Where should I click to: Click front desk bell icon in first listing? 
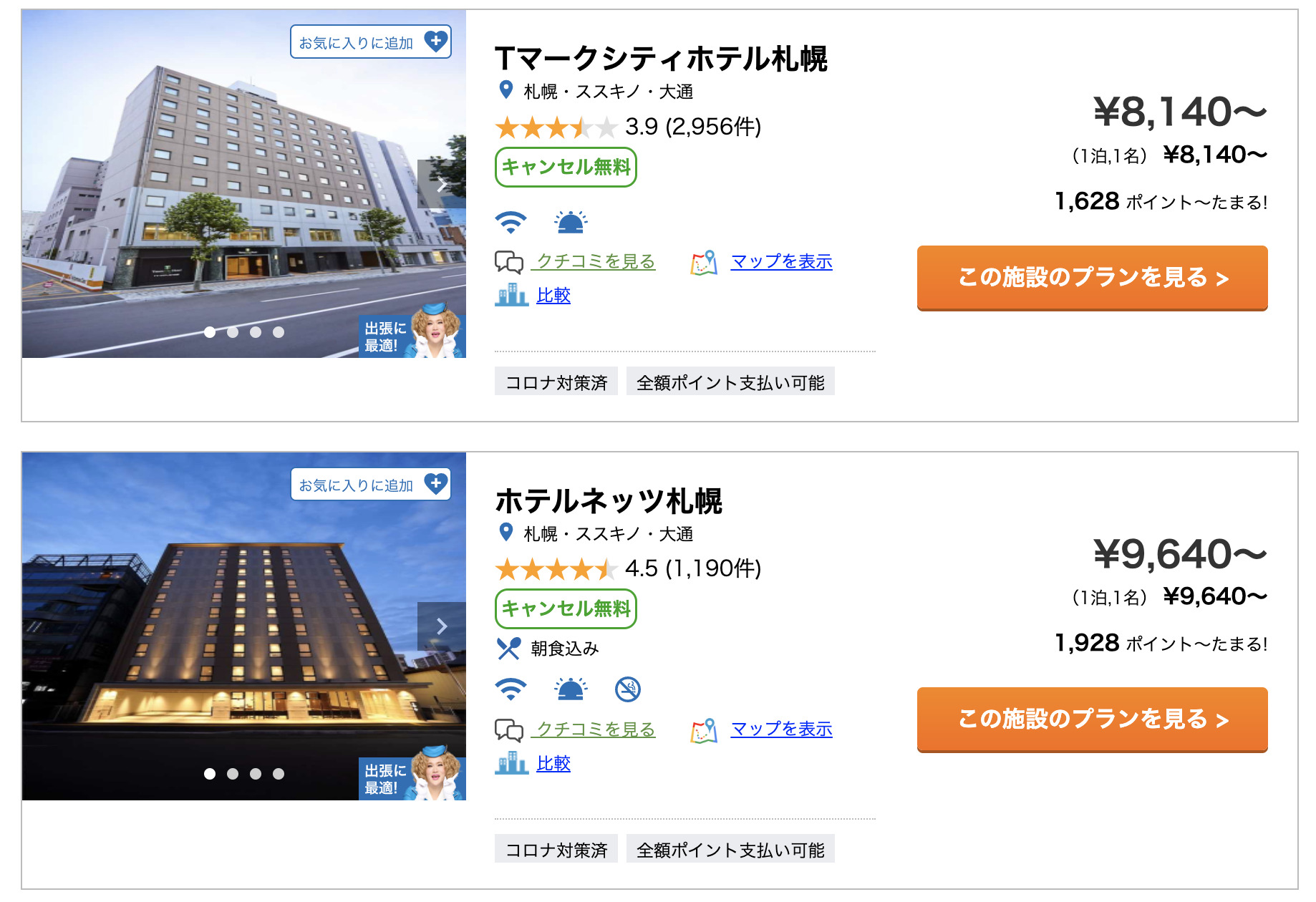click(x=571, y=223)
